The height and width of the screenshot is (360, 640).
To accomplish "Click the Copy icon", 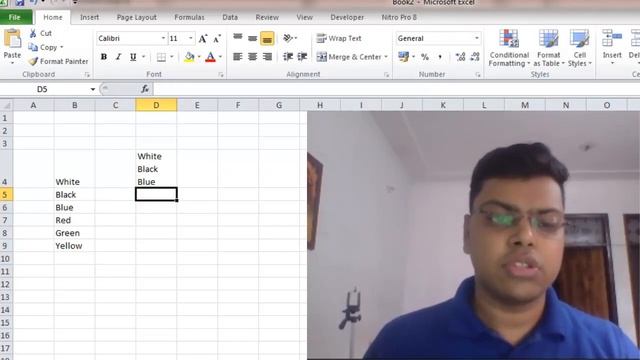I will [33, 47].
